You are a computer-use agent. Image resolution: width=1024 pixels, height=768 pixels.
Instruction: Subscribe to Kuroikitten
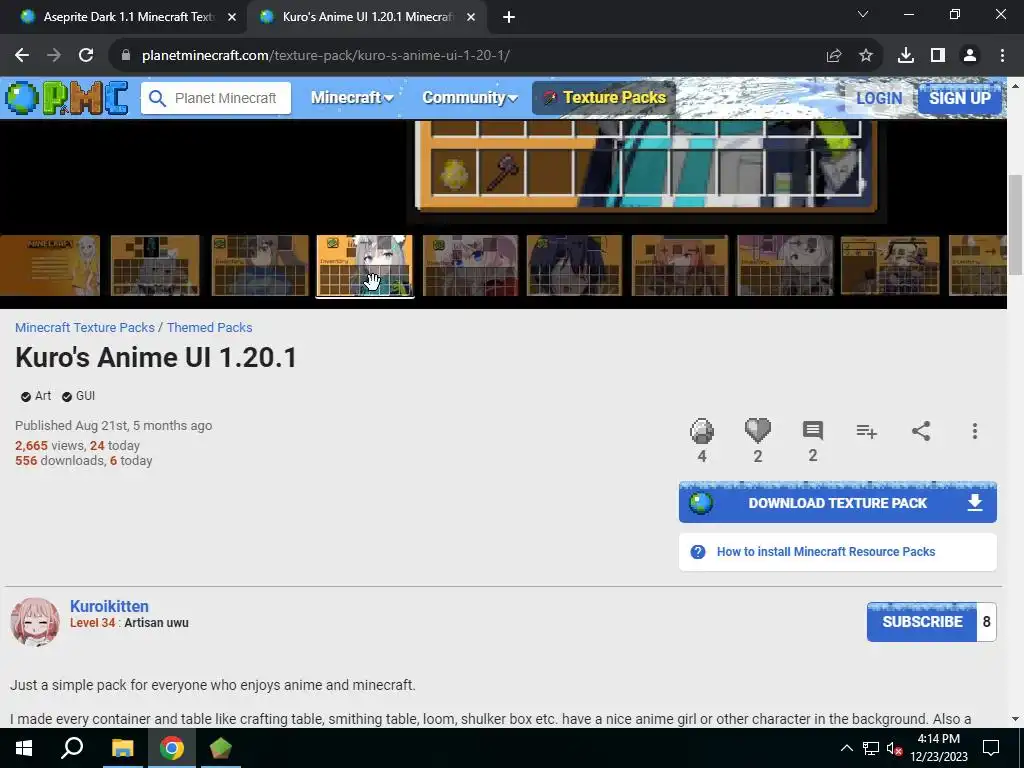[922, 622]
